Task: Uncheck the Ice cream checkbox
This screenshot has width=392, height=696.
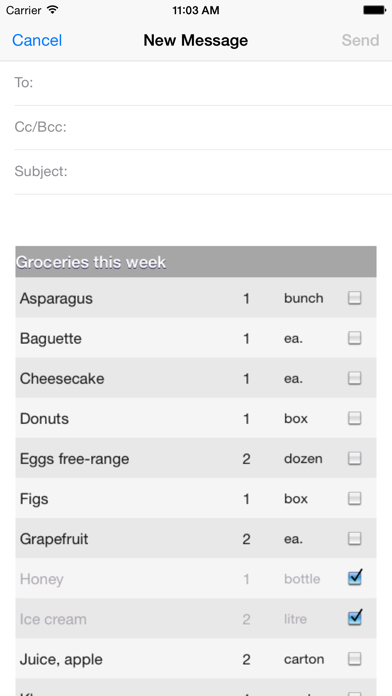Action: coord(355,617)
